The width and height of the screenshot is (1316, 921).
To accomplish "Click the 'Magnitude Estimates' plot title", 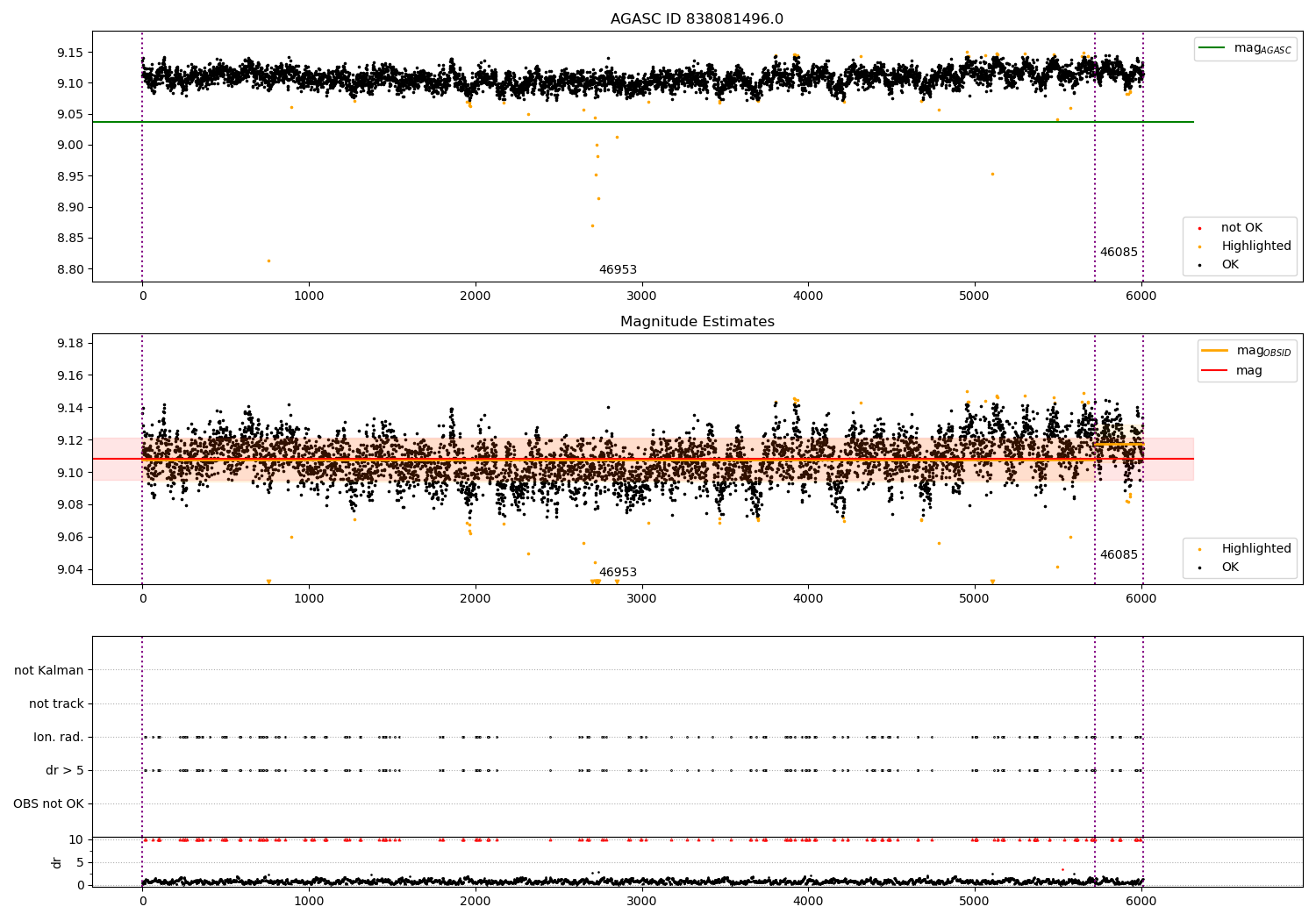I will (697, 322).
